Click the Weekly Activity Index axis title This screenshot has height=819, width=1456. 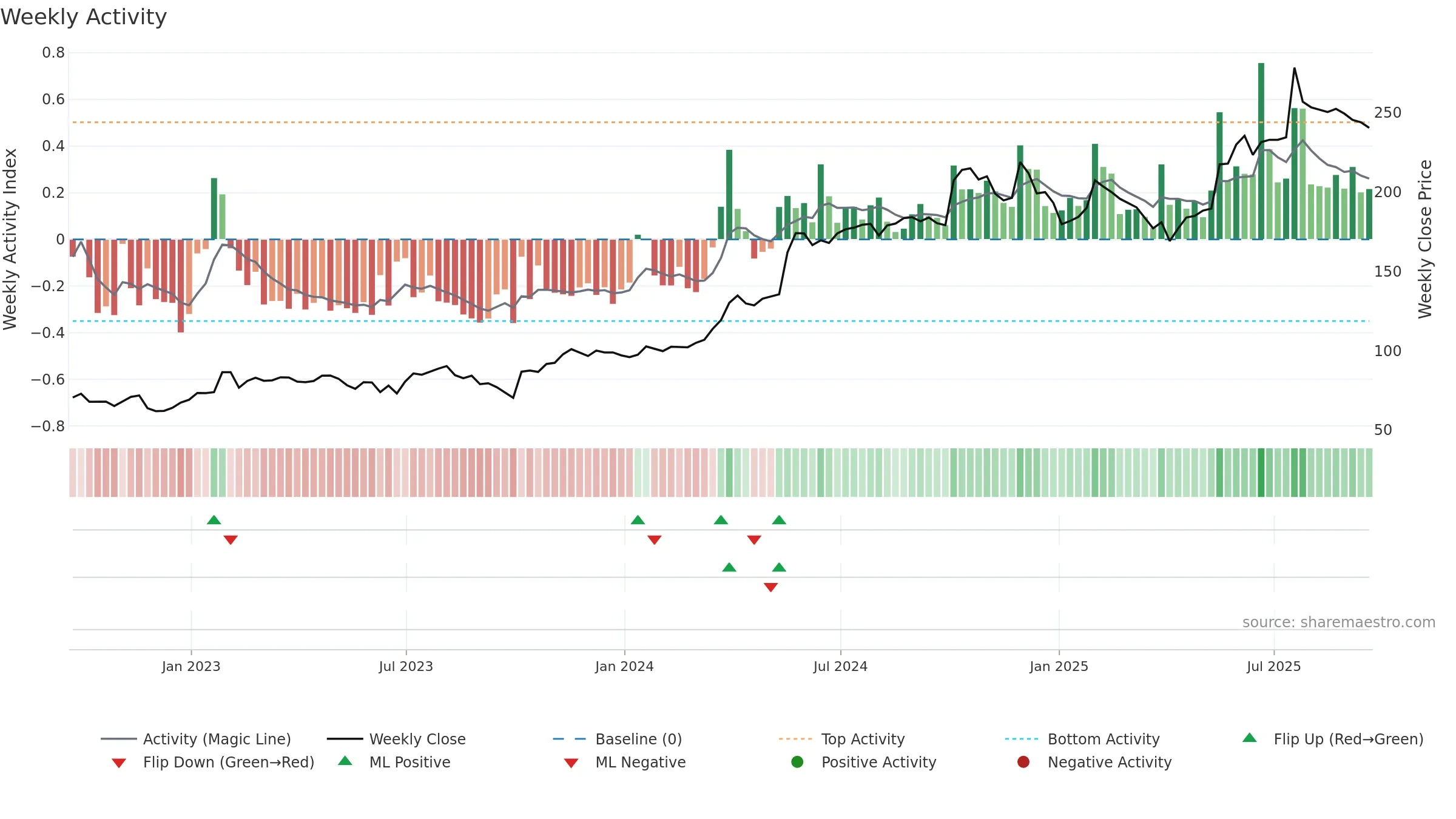(10, 239)
